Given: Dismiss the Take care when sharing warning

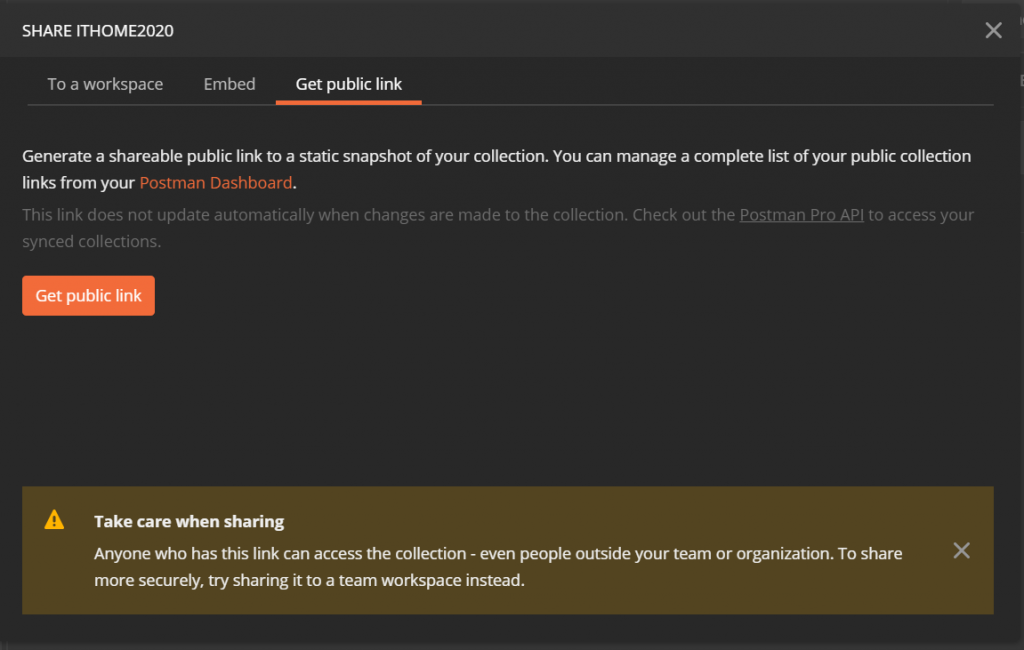Looking at the screenshot, I should click(x=961, y=550).
